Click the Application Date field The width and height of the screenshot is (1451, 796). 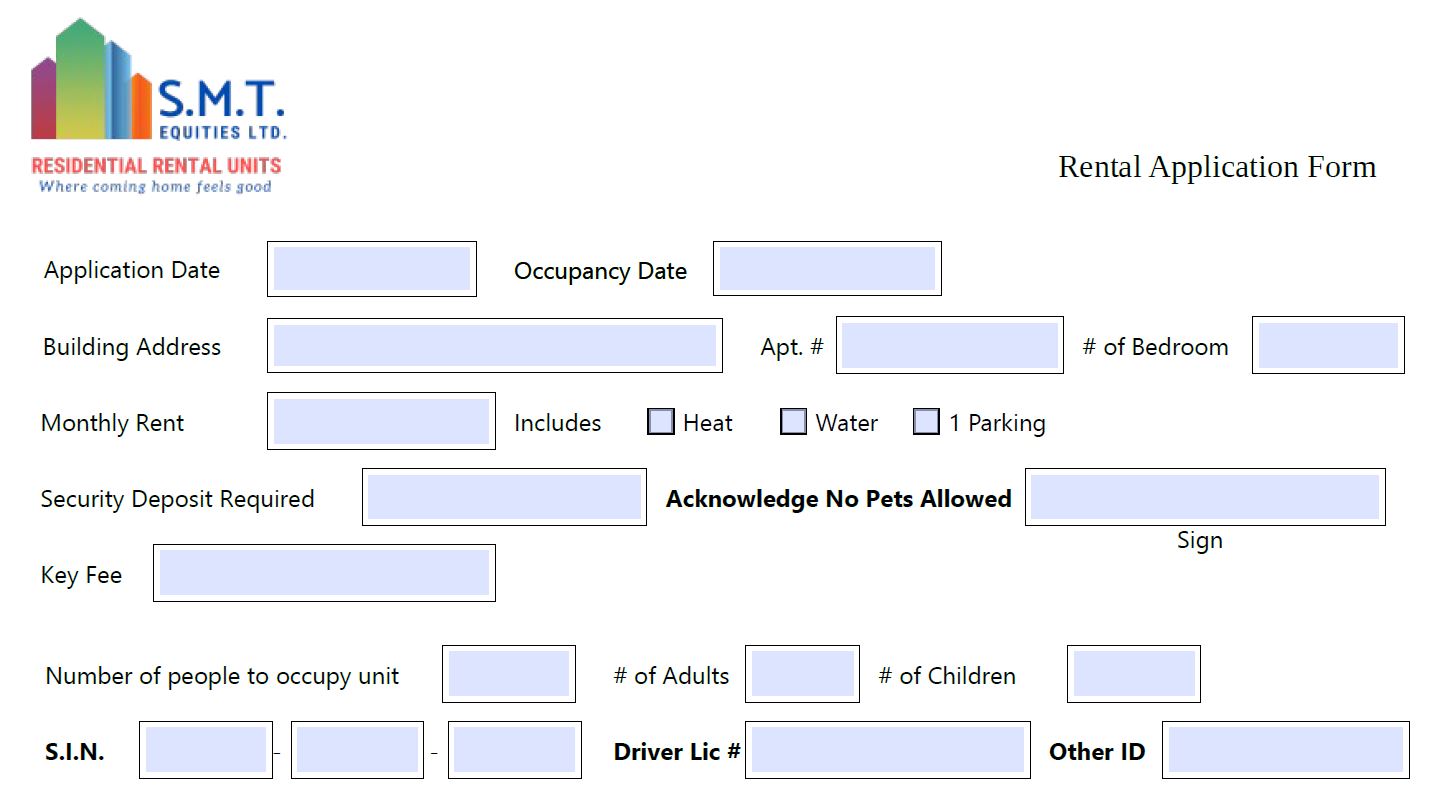tap(372, 269)
